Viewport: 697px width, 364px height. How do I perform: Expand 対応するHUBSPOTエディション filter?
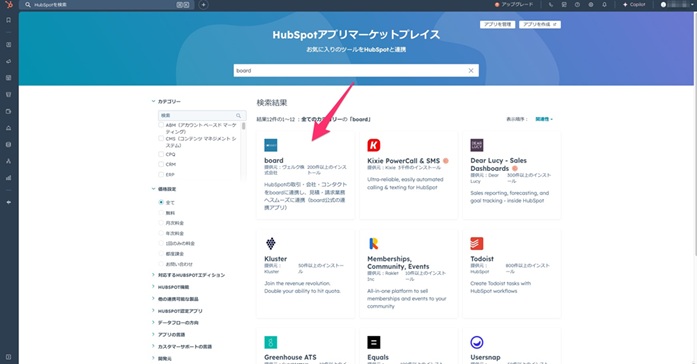pos(189,275)
